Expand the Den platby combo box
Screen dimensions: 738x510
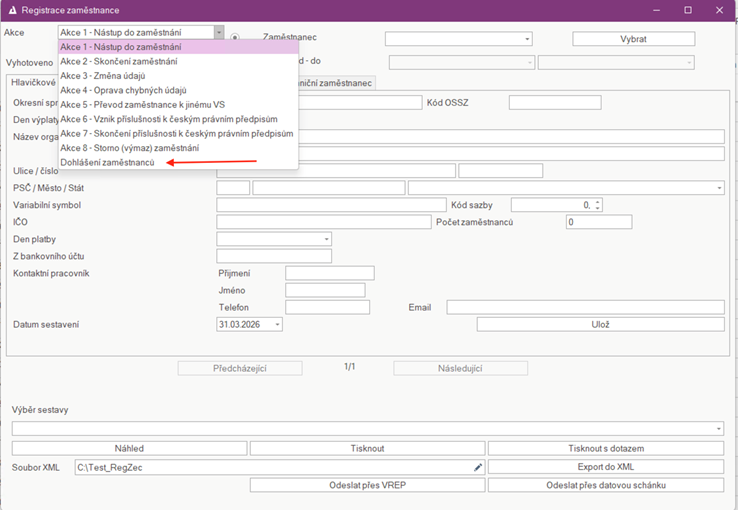tap(326, 239)
